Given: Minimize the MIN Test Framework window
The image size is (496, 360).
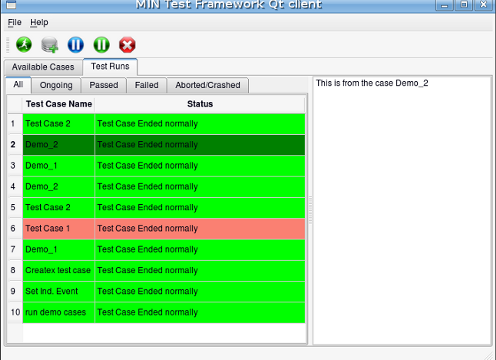Looking at the screenshot, I should 444,5.
